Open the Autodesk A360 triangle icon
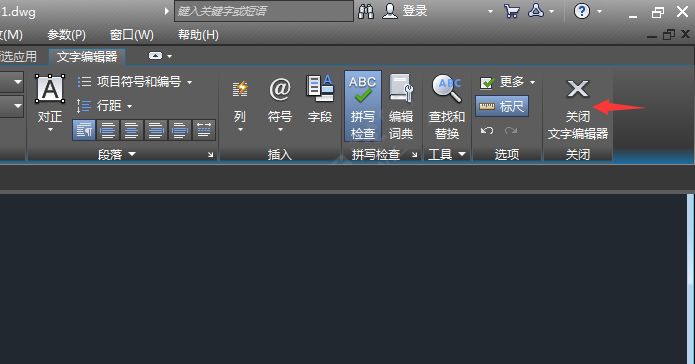The width and height of the screenshot is (695, 364). (x=536, y=11)
